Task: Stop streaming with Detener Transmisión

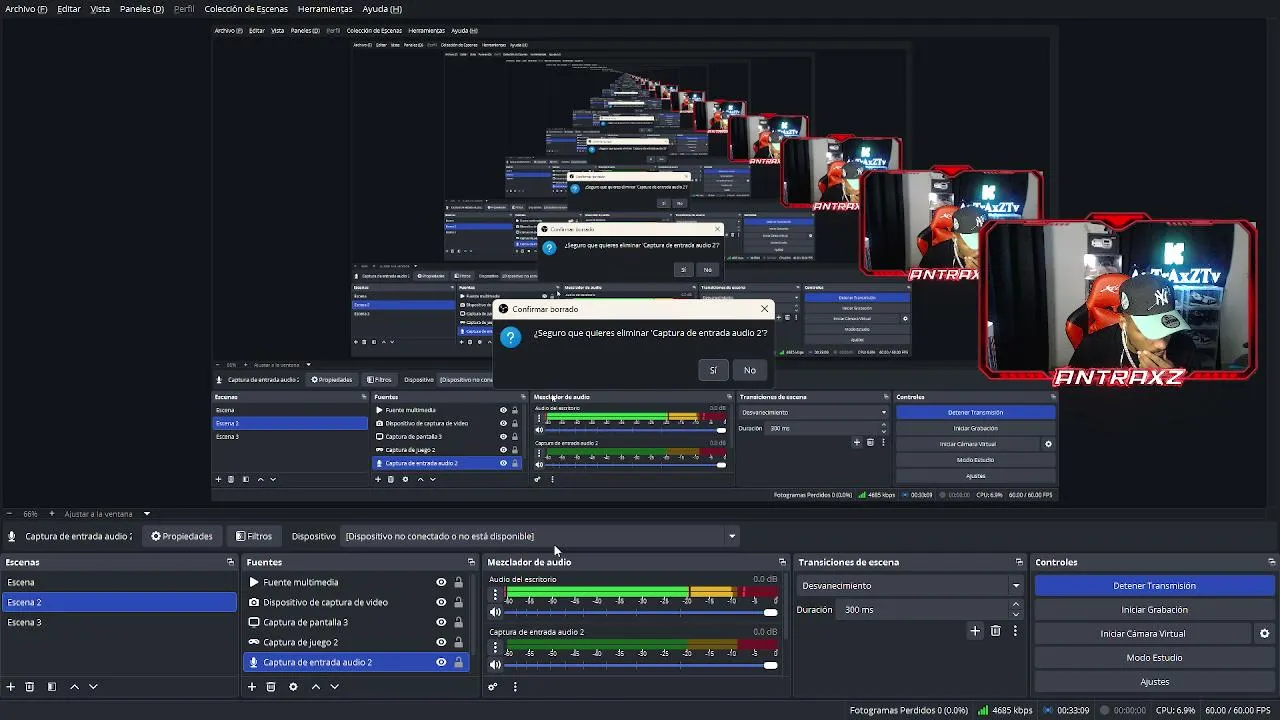Action: pos(1155,586)
